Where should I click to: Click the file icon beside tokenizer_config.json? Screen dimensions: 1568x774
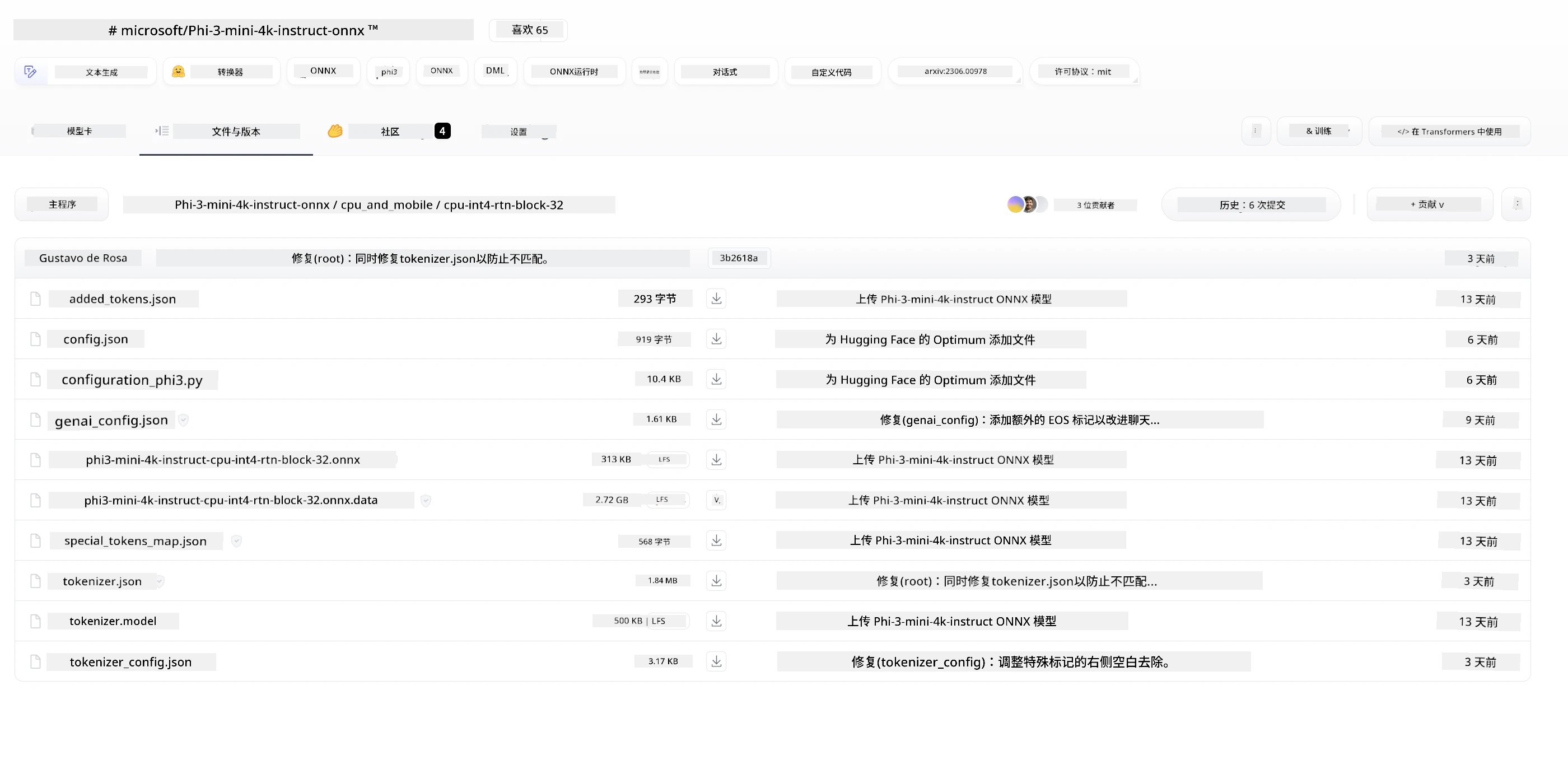(x=35, y=661)
